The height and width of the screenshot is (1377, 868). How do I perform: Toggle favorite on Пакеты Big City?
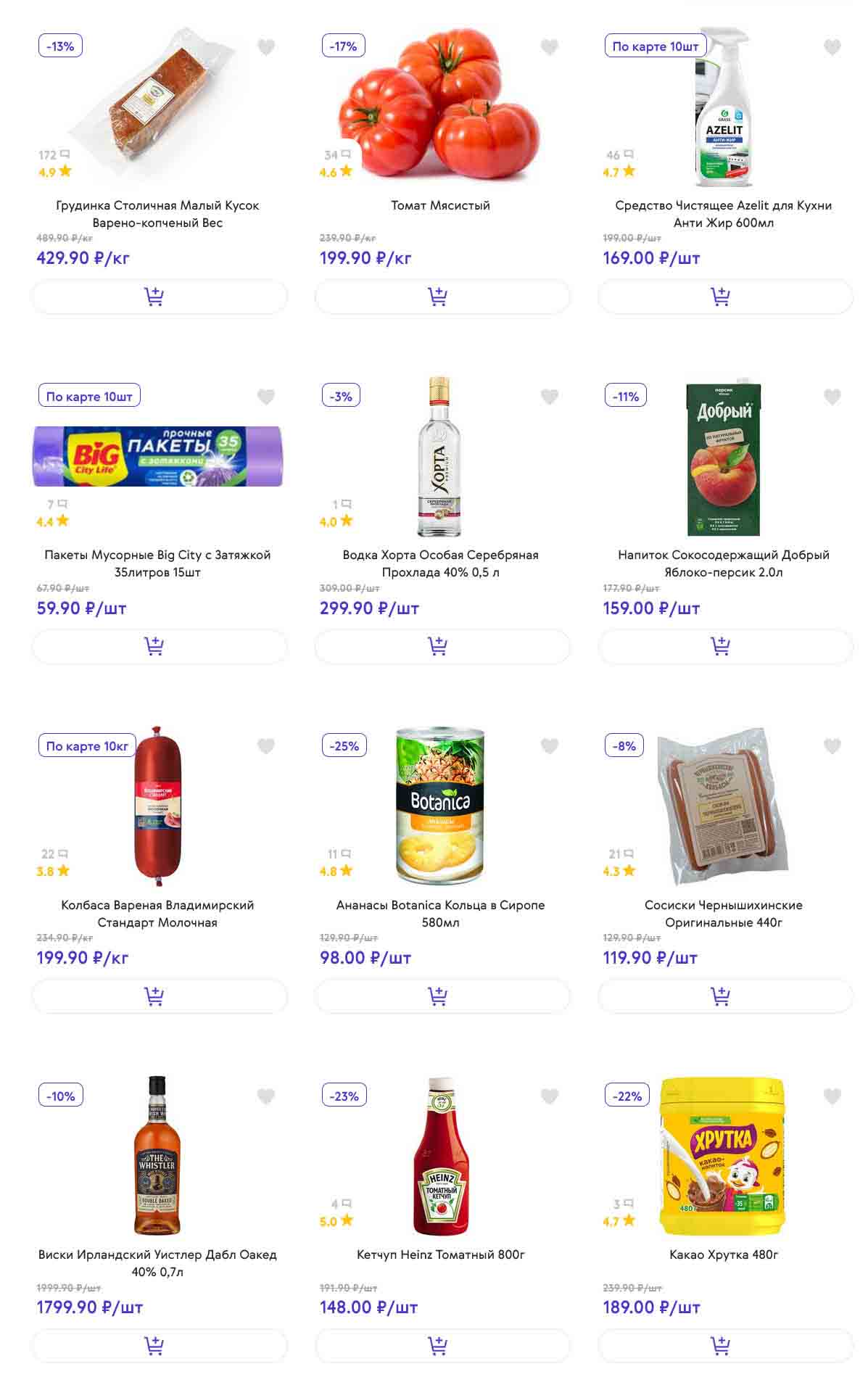click(x=266, y=397)
